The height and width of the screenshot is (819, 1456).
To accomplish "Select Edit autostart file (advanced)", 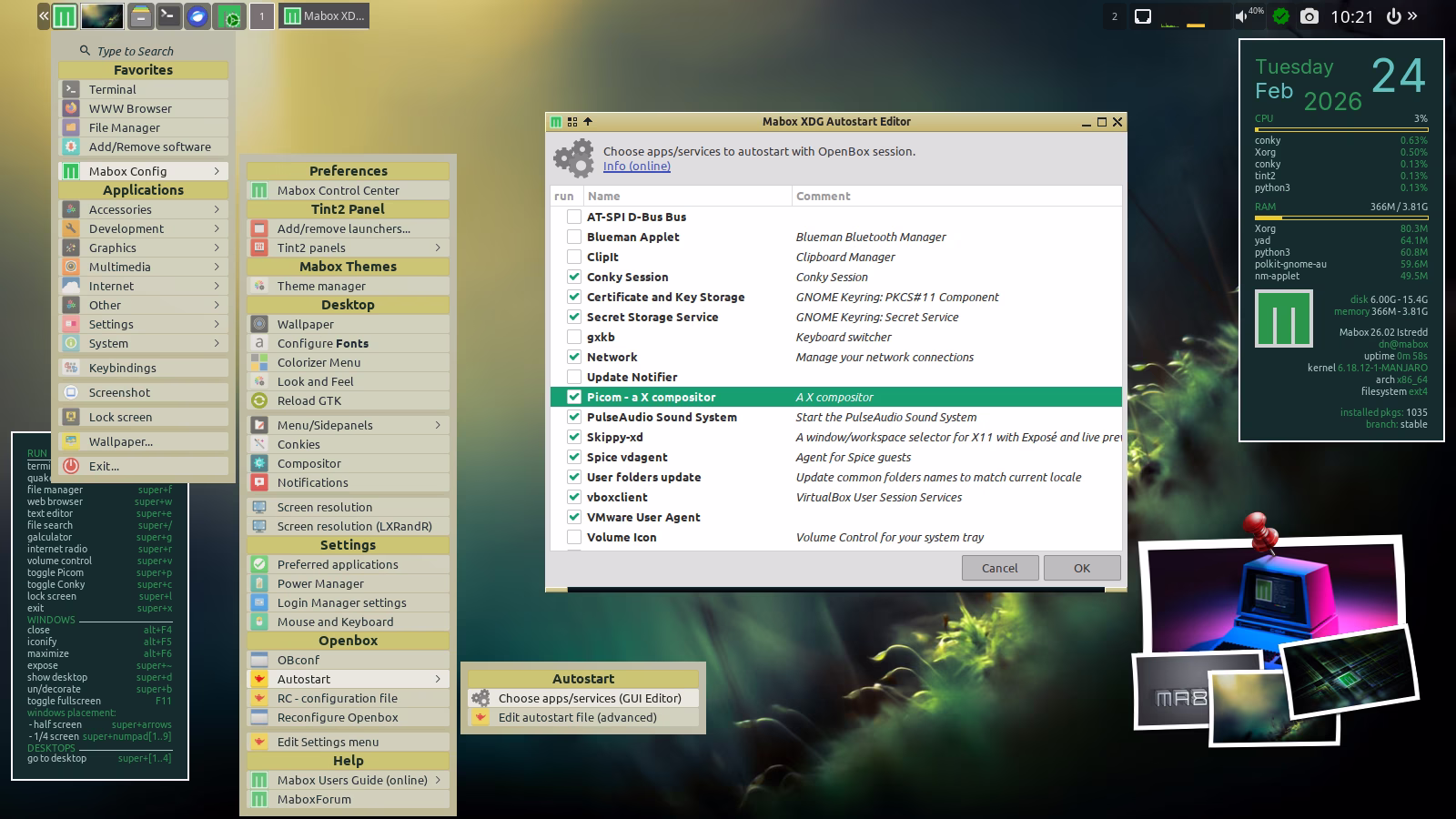I will coord(577,717).
